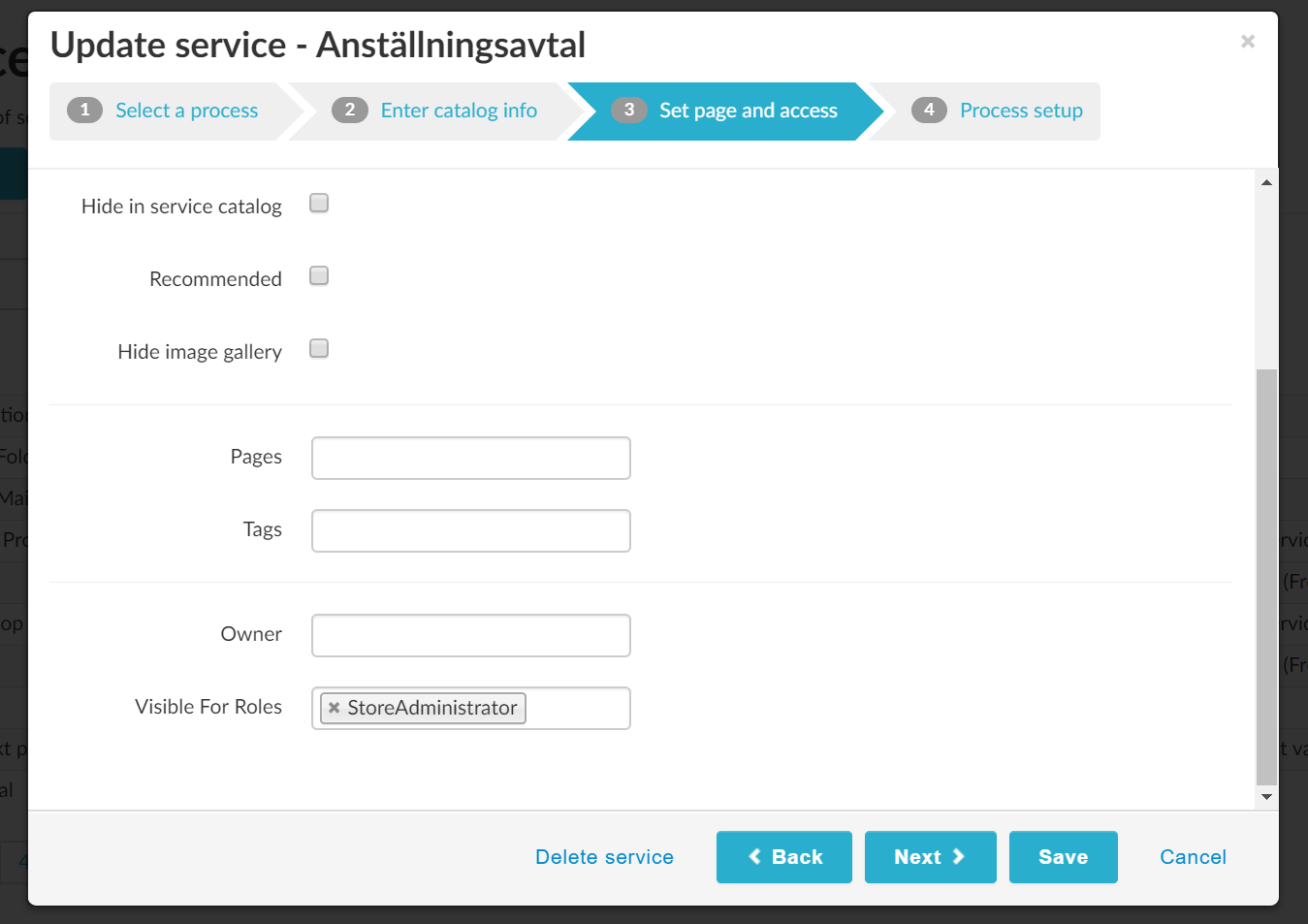
Task: Enable Hide in service catalog checkbox
Action: 319,204
